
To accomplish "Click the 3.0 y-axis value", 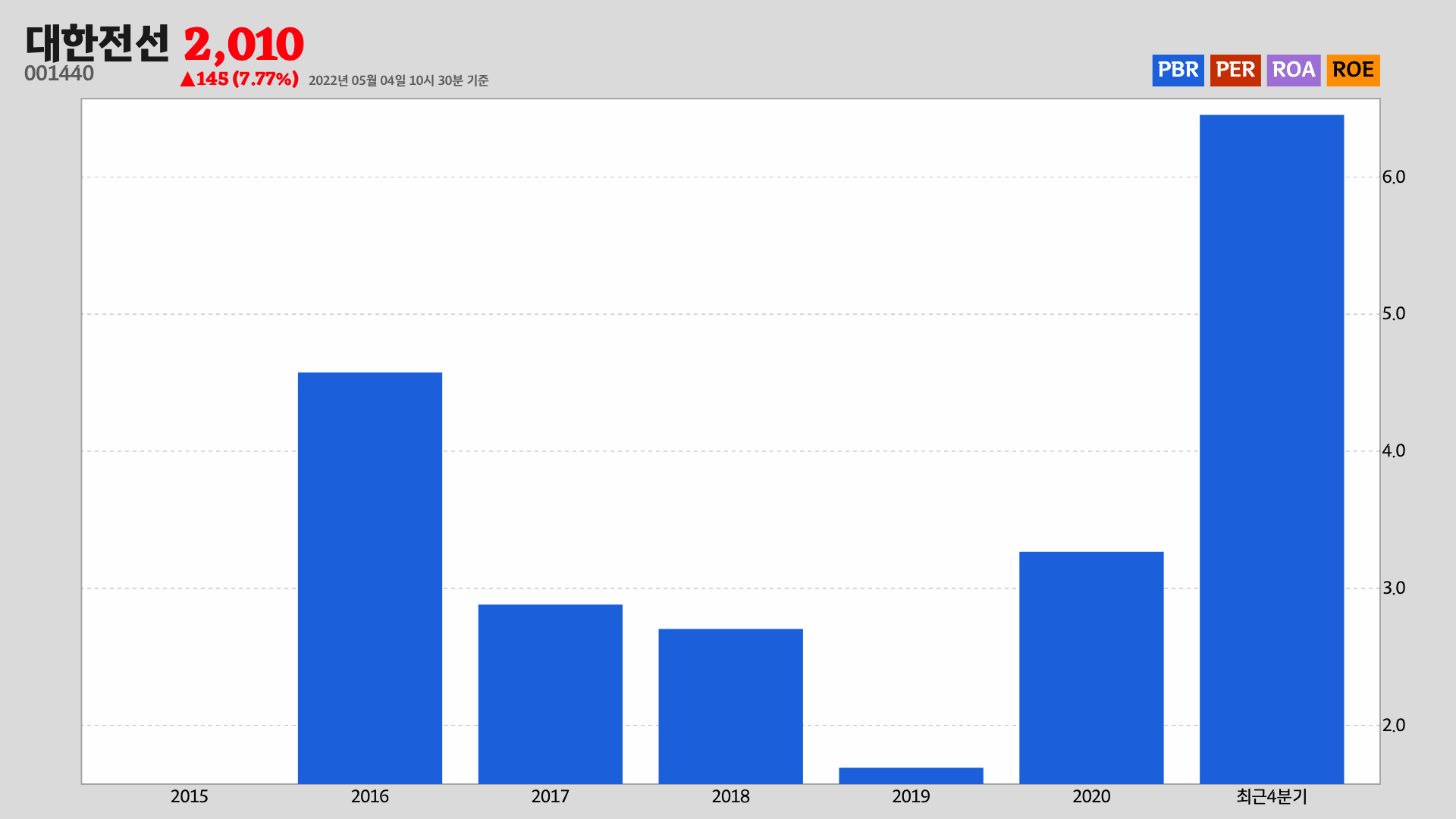I will tap(1394, 588).
